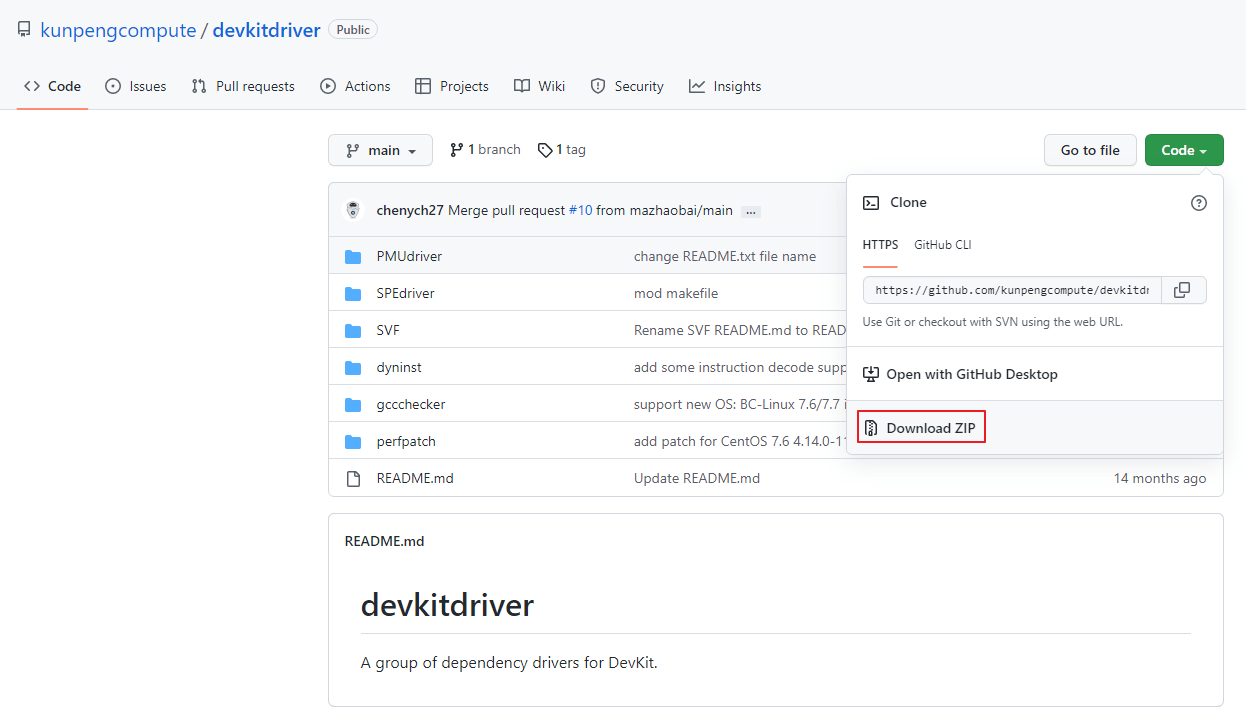Open pull request #10 link

(x=580, y=211)
